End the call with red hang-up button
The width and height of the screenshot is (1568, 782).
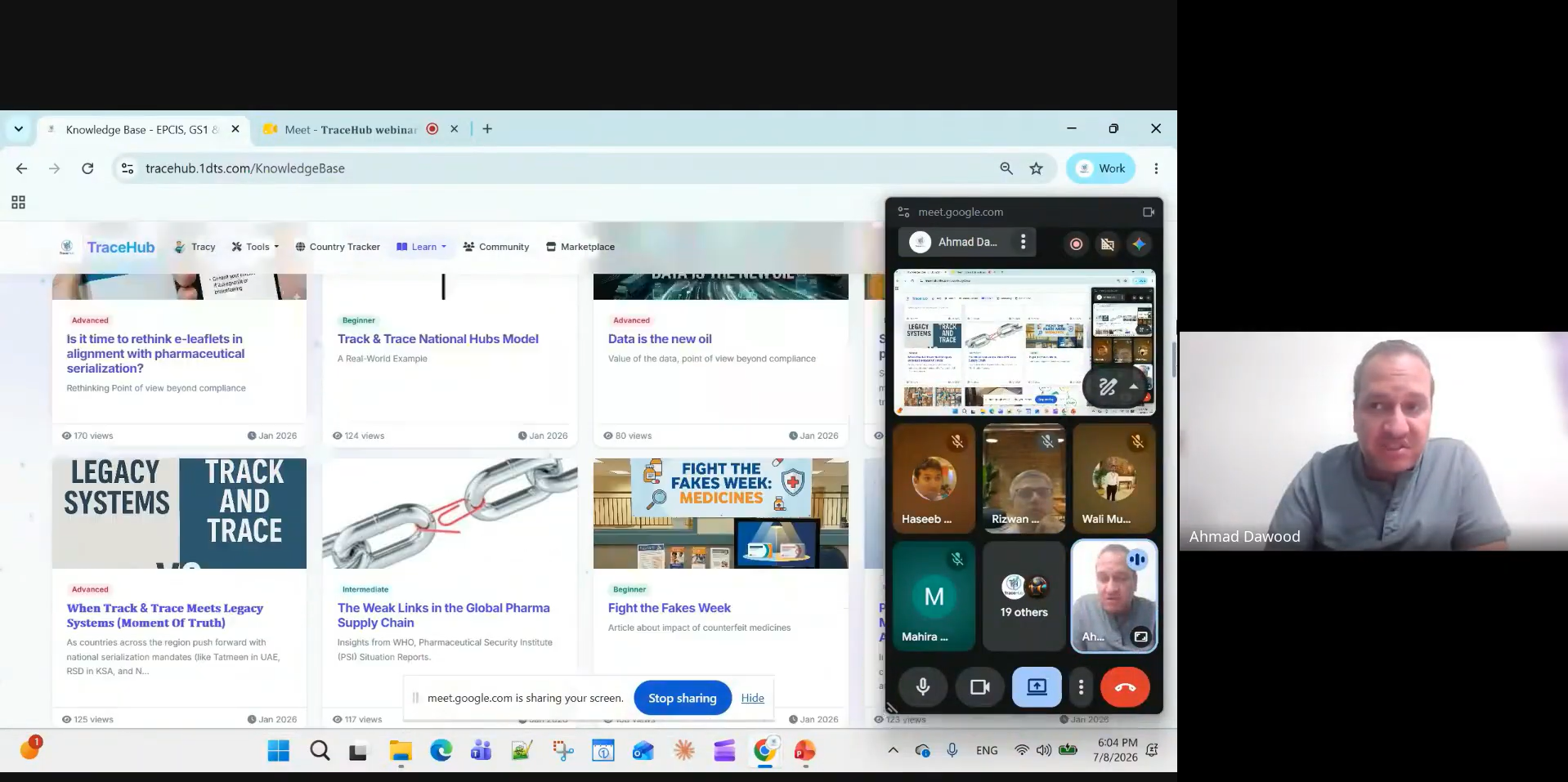1125,687
